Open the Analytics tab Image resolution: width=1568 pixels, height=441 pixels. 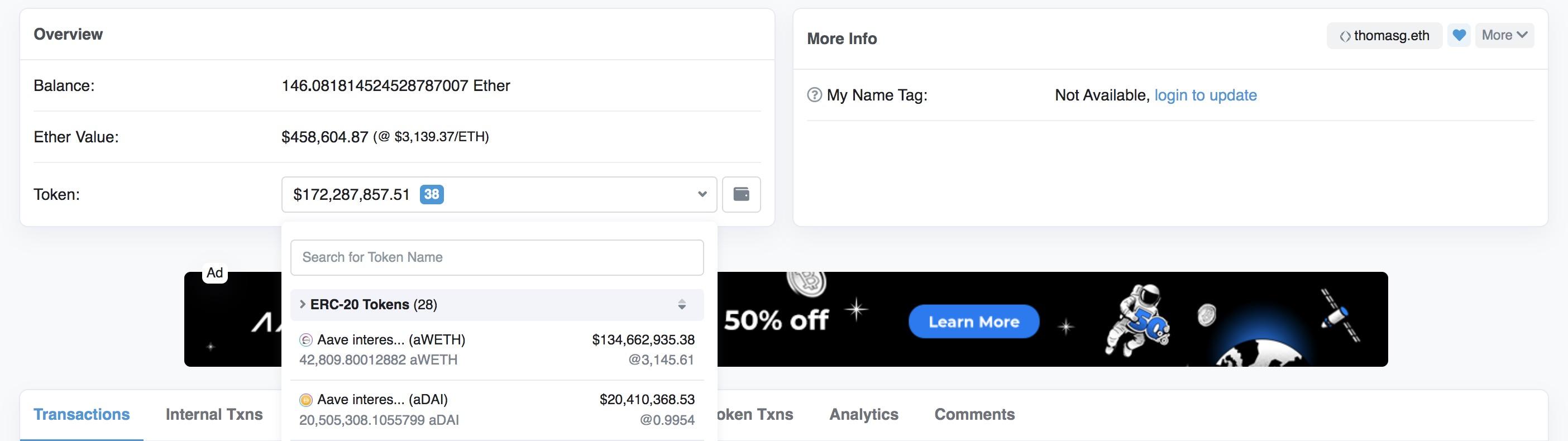864,414
